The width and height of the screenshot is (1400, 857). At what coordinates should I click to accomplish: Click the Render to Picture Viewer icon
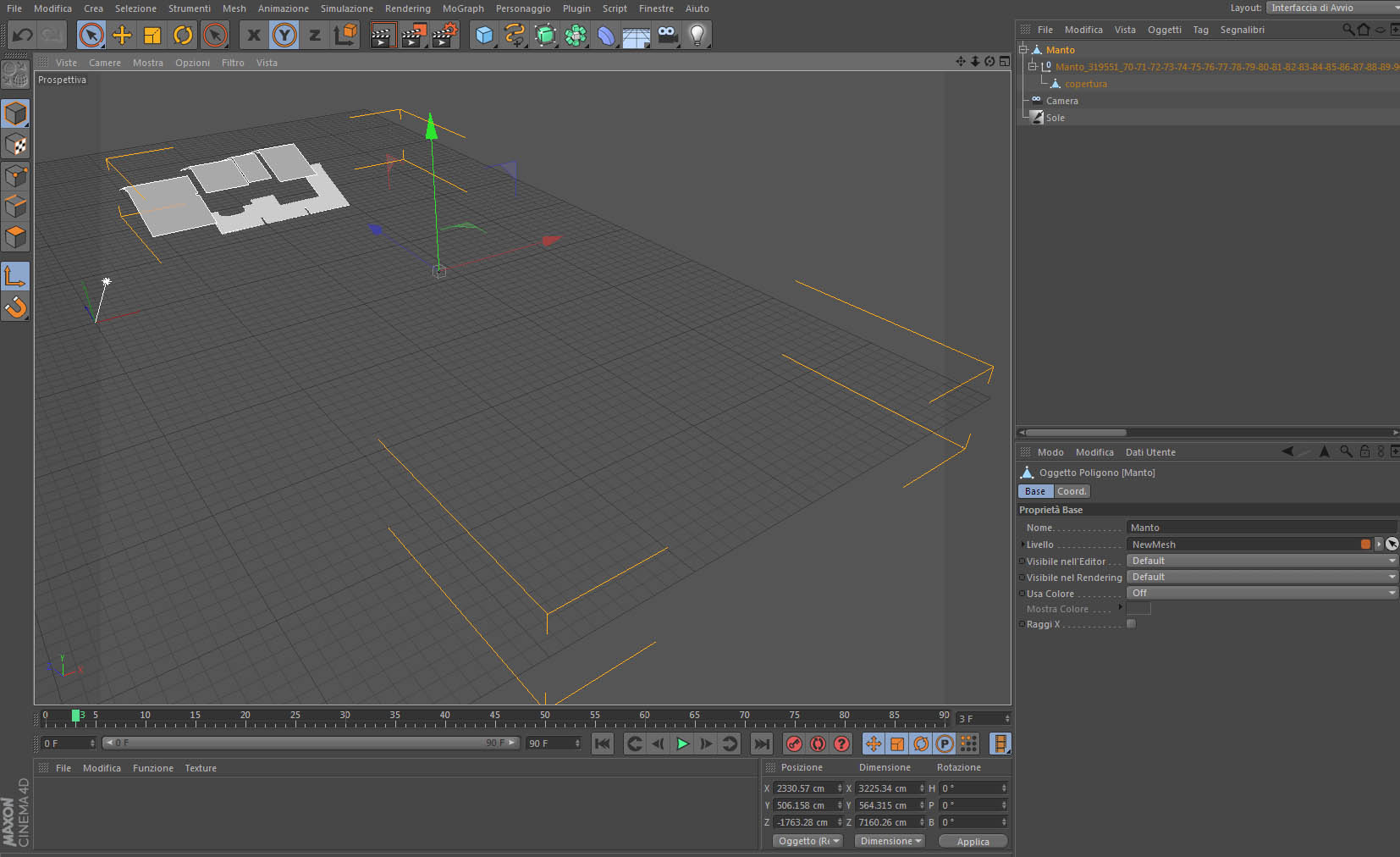pyautogui.click(x=413, y=36)
